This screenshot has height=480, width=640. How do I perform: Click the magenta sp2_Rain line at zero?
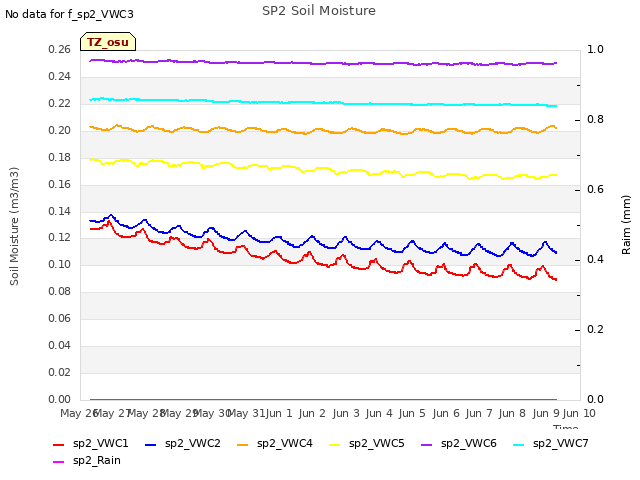[322, 400]
